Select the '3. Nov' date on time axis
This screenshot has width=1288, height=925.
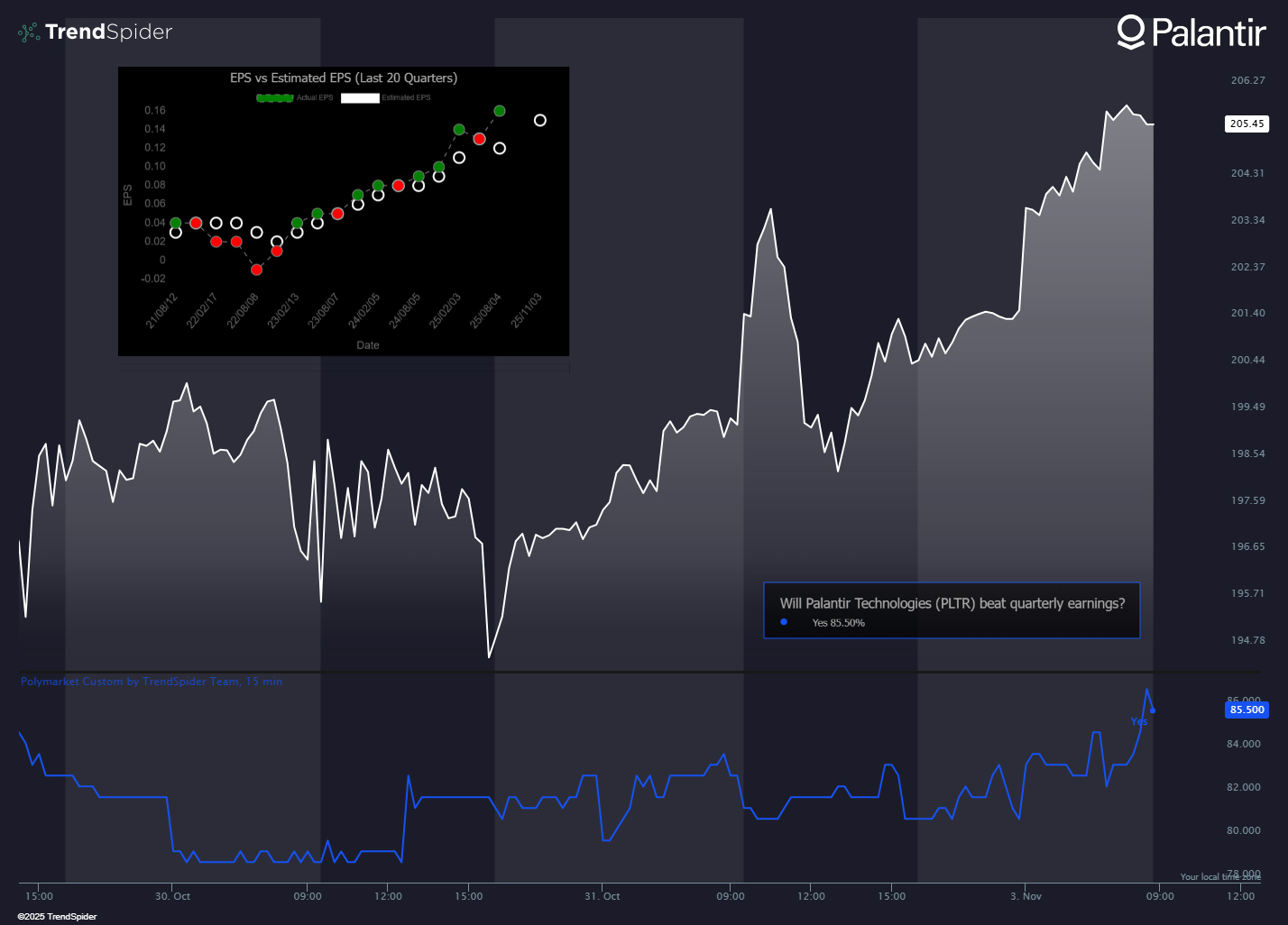pos(1026,896)
